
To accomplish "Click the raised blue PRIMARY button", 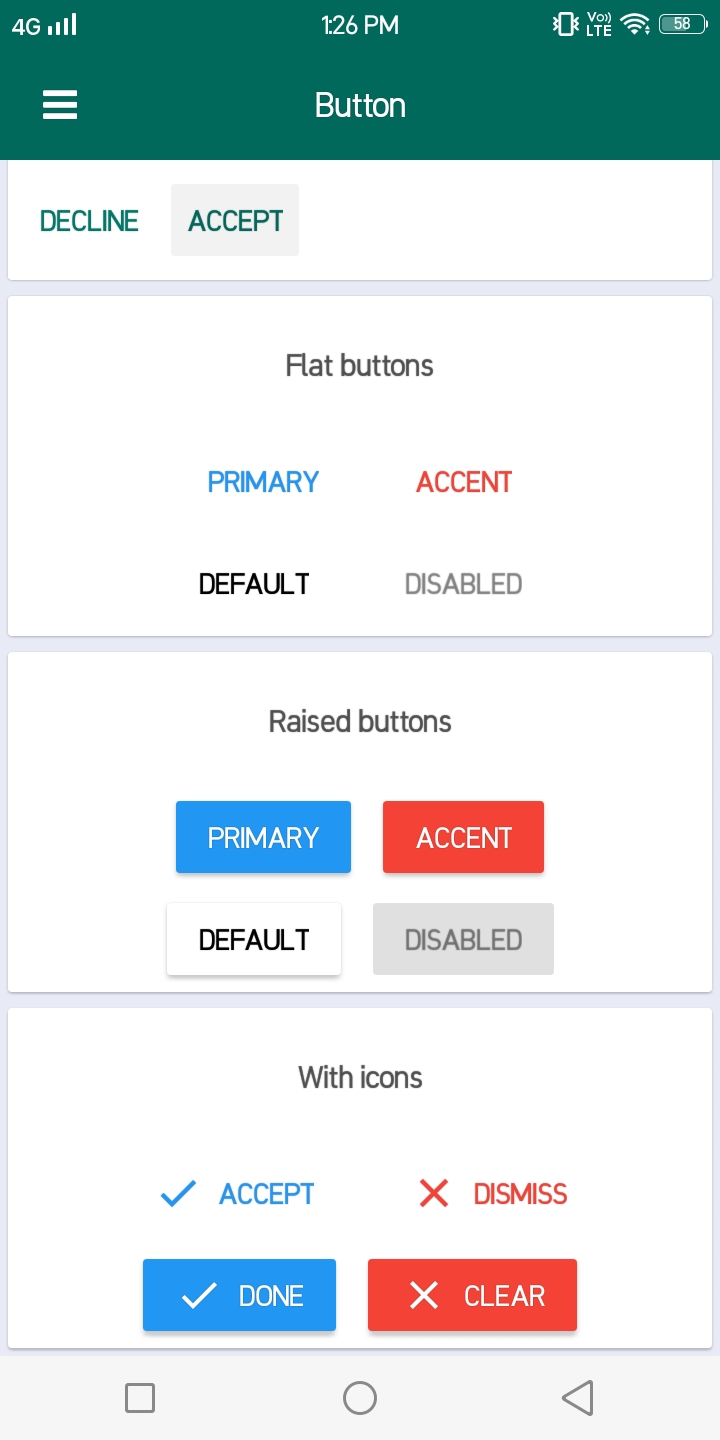I will coord(263,837).
